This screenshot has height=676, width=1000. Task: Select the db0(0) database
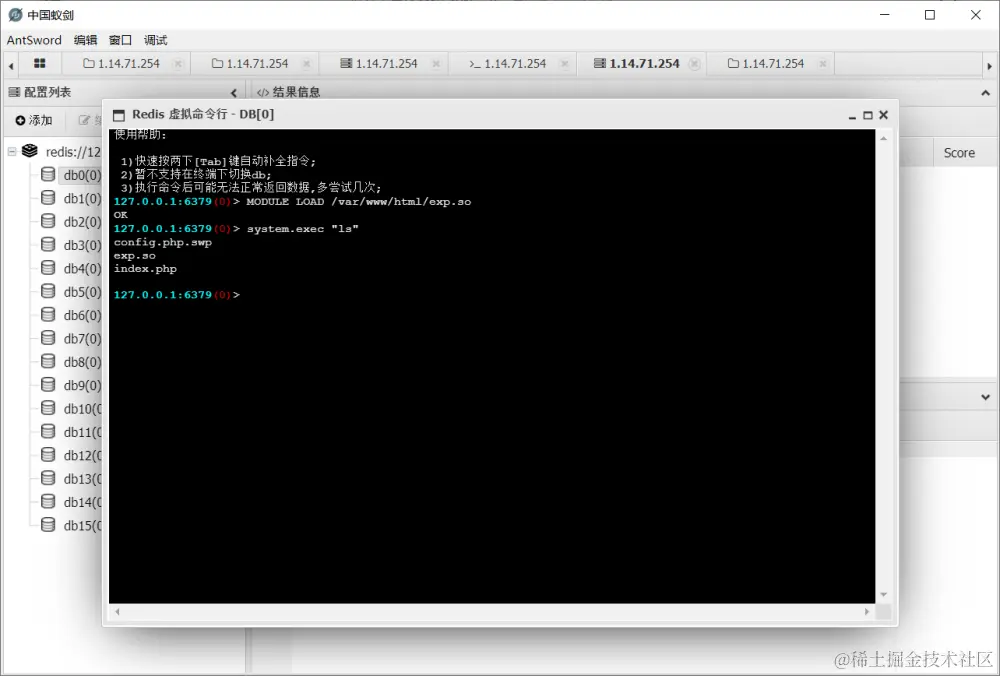[x=82, y=175]
